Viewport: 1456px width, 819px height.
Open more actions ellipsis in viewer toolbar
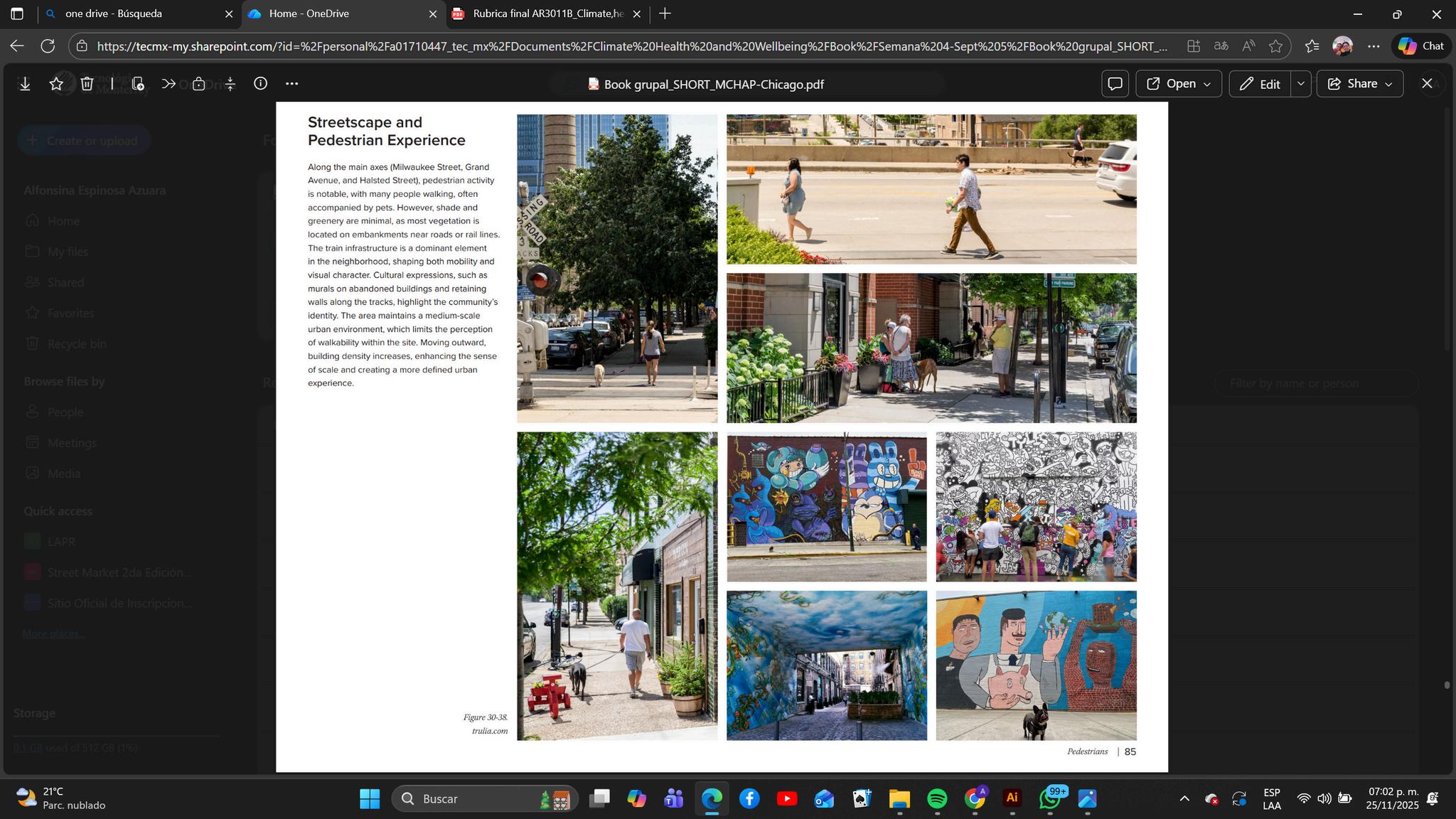tap(291, 84)
